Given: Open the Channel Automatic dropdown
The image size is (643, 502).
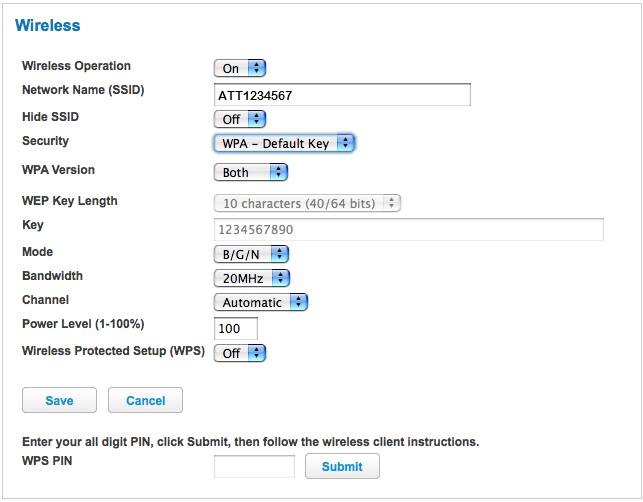Looking at the screenshot, I should click(261, 302).
